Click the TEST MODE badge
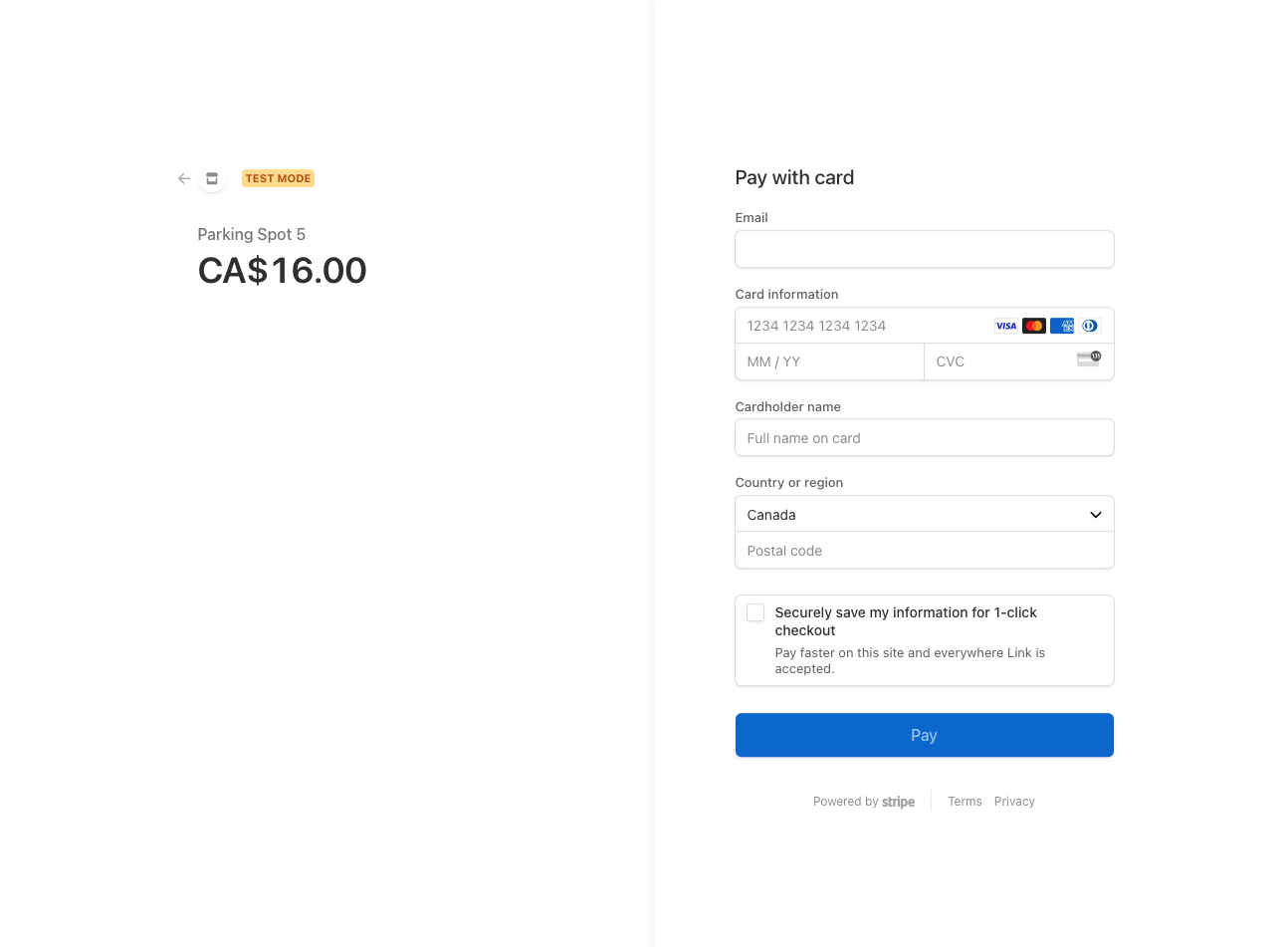Screen dimensions: 1288x947 (278, 179)
